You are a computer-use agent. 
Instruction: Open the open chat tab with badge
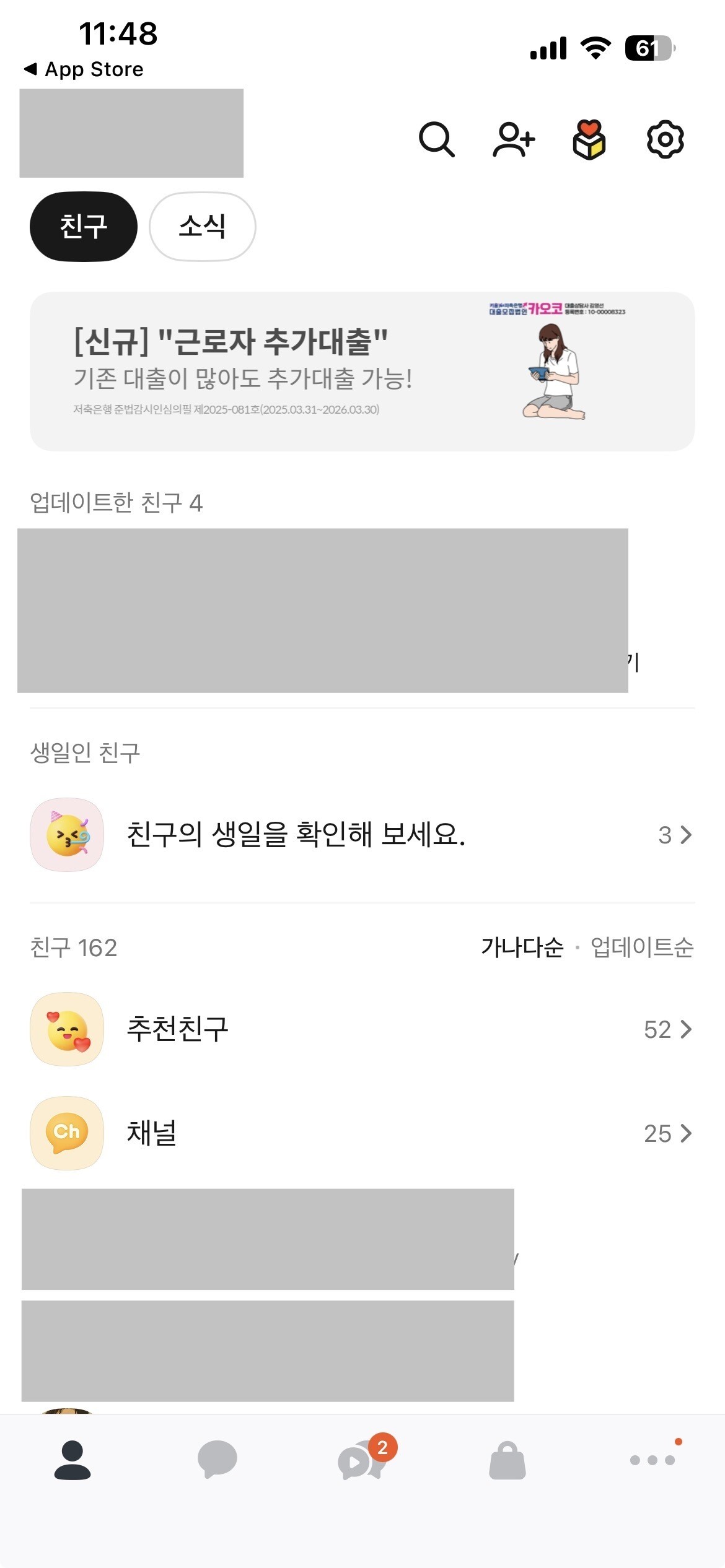point(362,1459)
